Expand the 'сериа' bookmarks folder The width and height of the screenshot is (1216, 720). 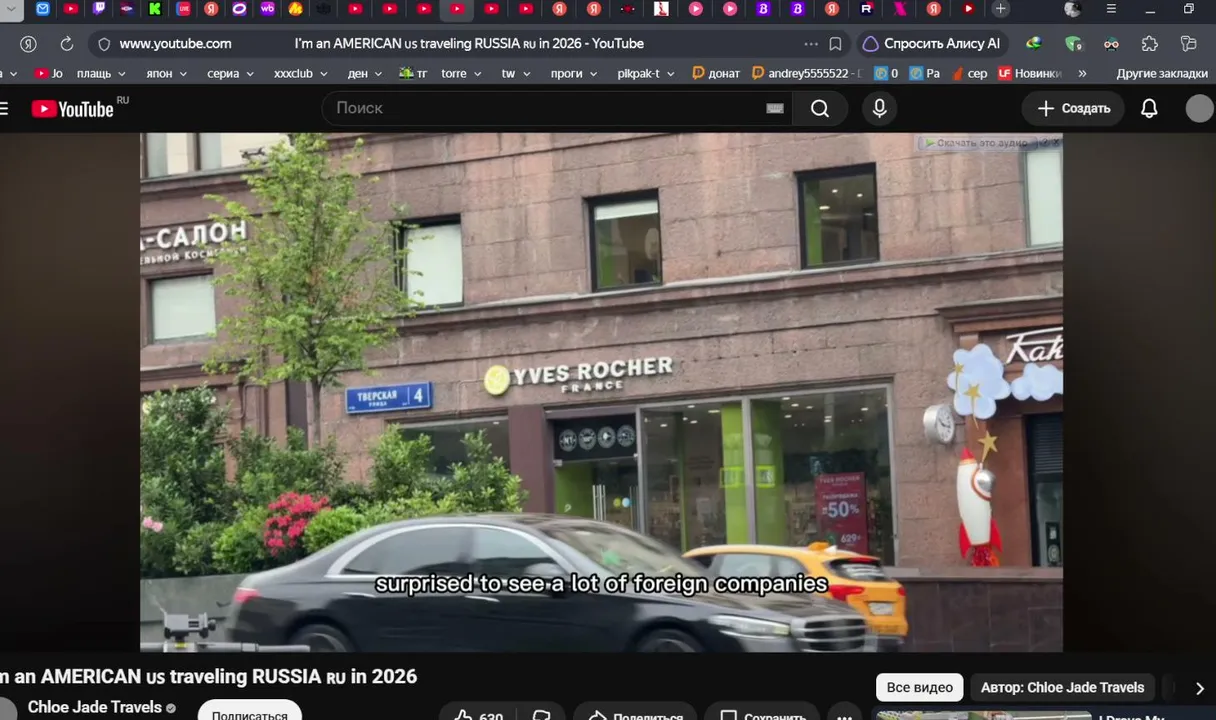pyautogui.click(x=231, y=74)
